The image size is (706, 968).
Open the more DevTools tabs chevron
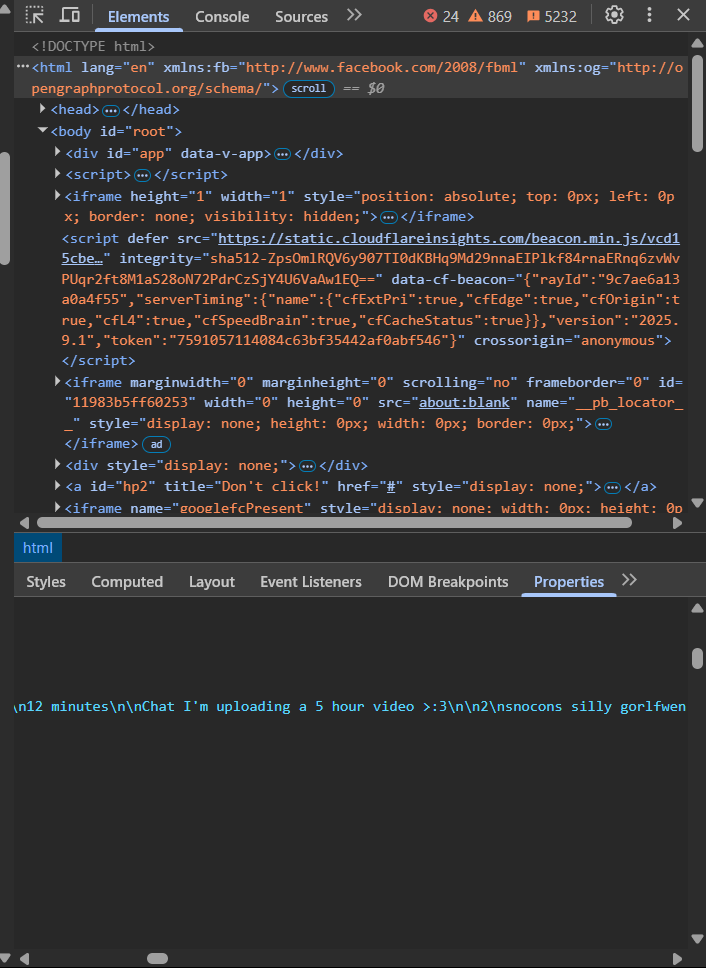click(354, 15)
